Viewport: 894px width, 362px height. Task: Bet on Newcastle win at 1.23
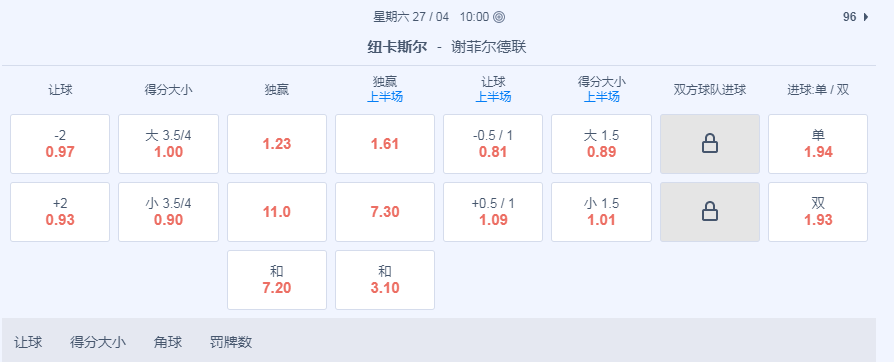click(x=277, y=144)
